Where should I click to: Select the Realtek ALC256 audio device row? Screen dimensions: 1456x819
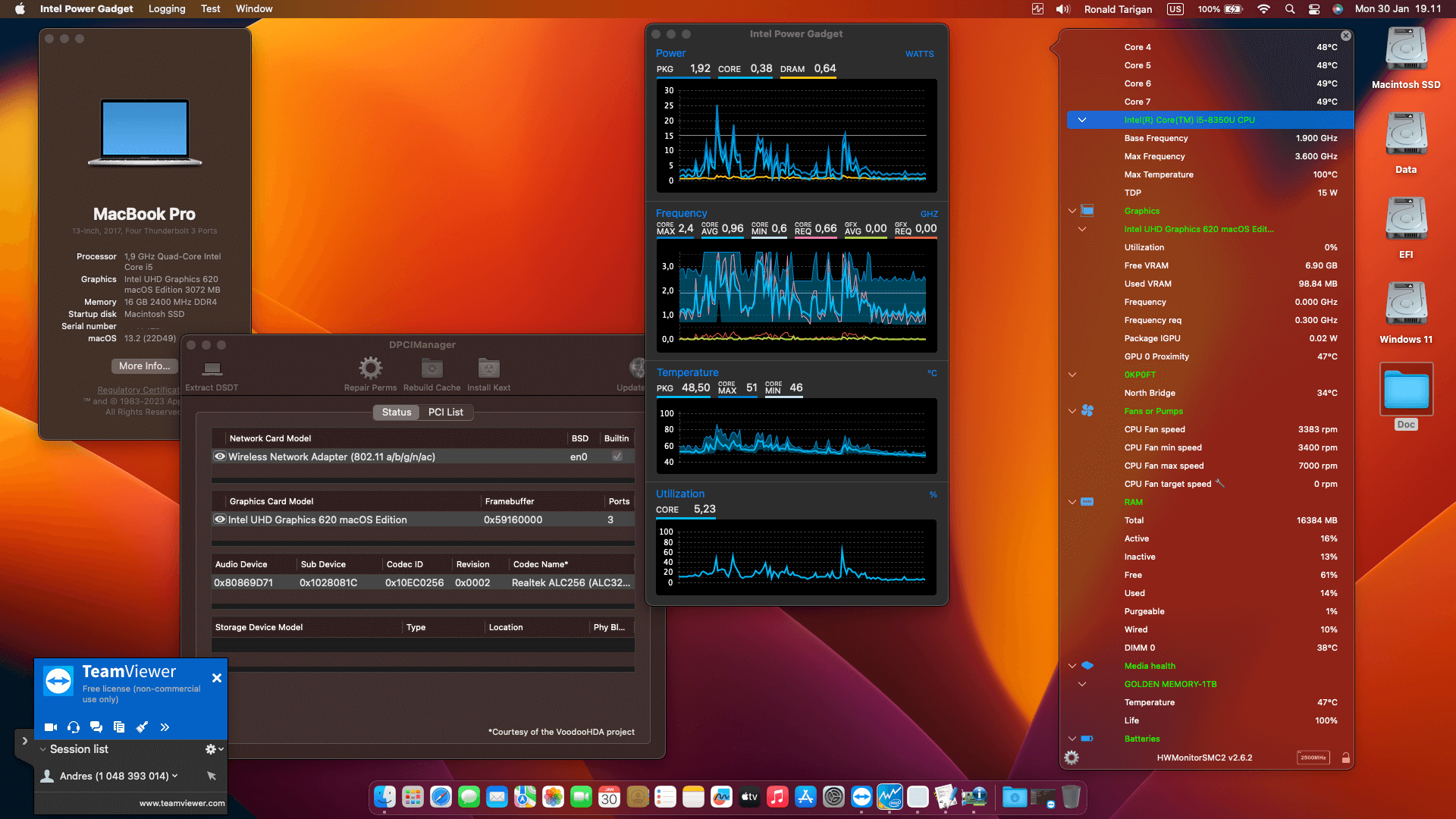pos(423,582)
